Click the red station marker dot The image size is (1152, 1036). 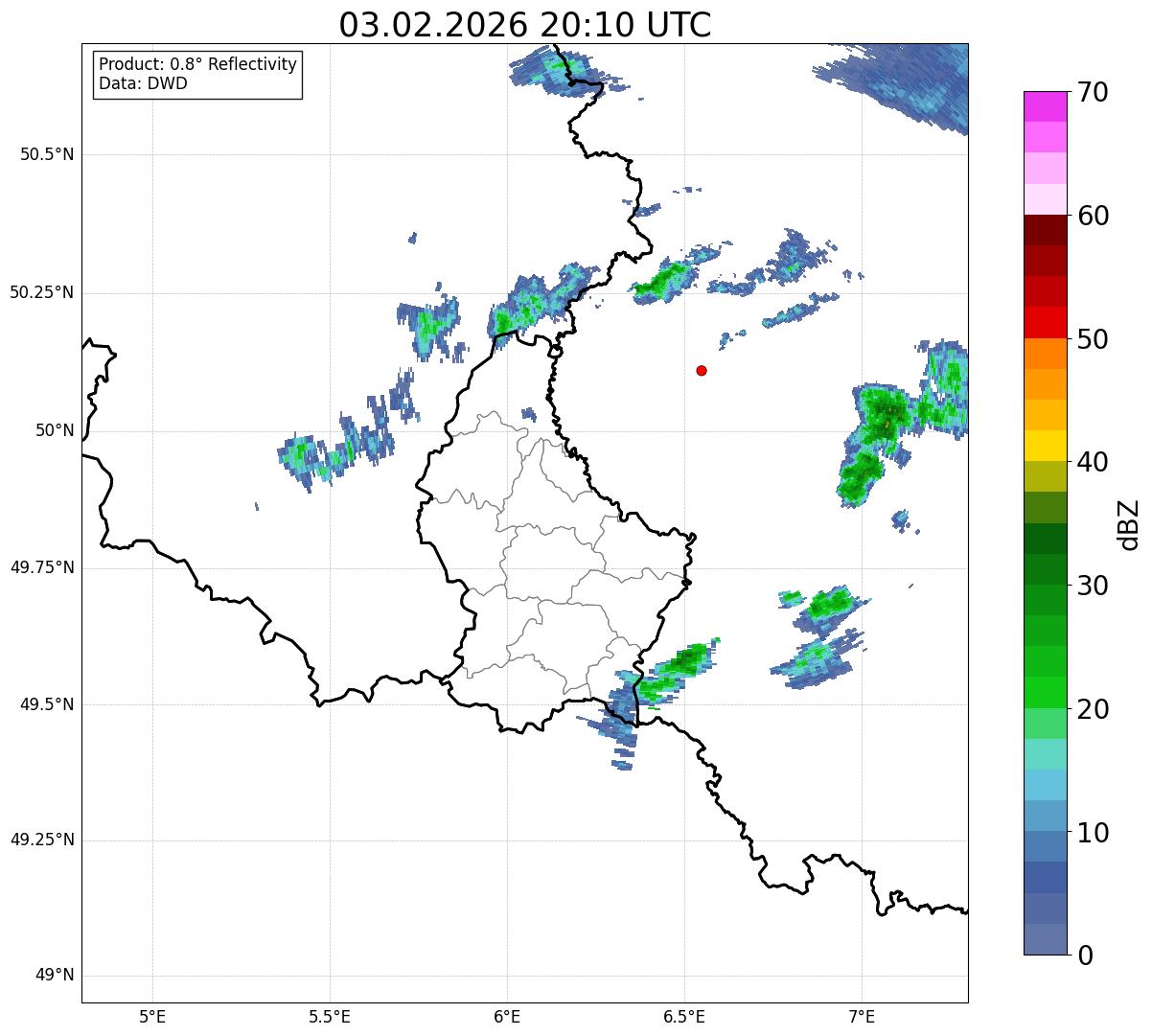702,370
